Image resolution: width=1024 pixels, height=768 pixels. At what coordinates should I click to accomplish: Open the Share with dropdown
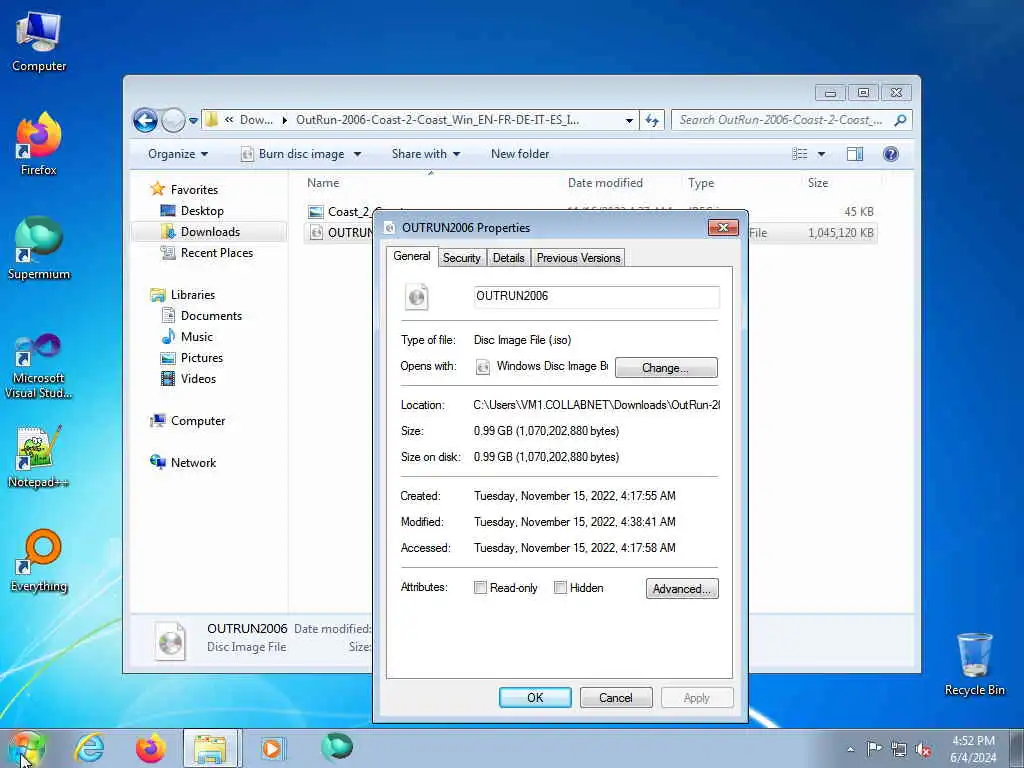426,154
